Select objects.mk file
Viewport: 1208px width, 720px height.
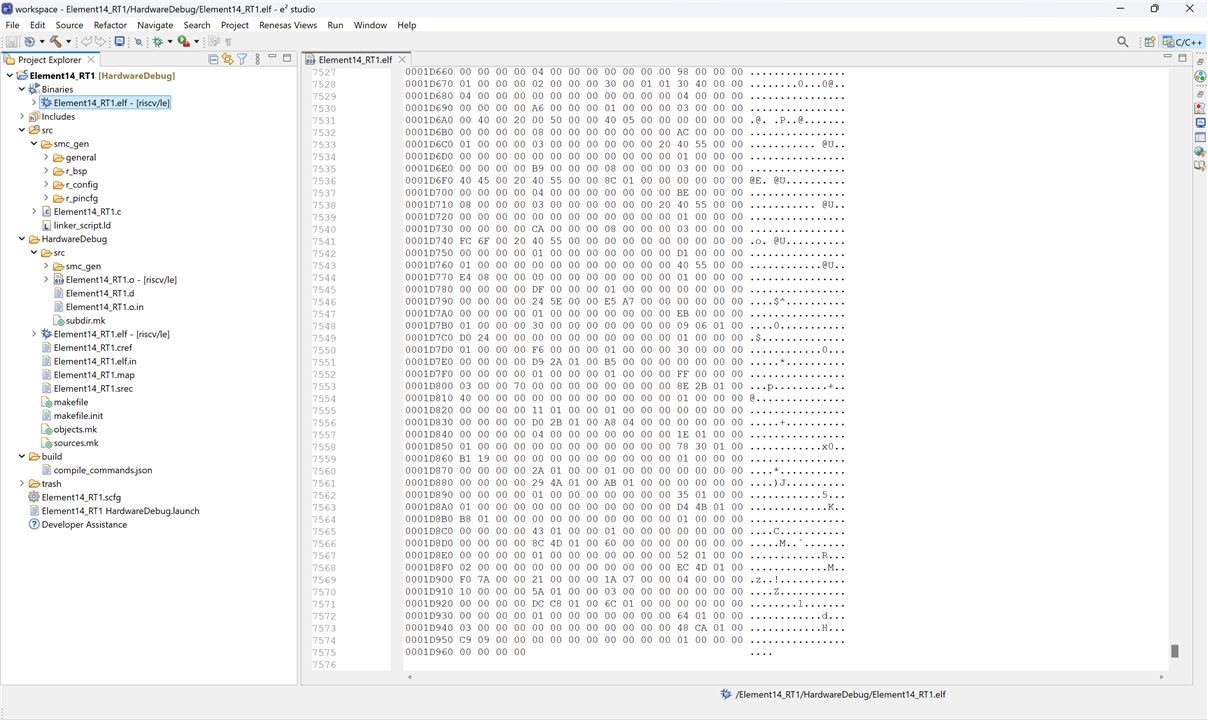tap(75, 429)
